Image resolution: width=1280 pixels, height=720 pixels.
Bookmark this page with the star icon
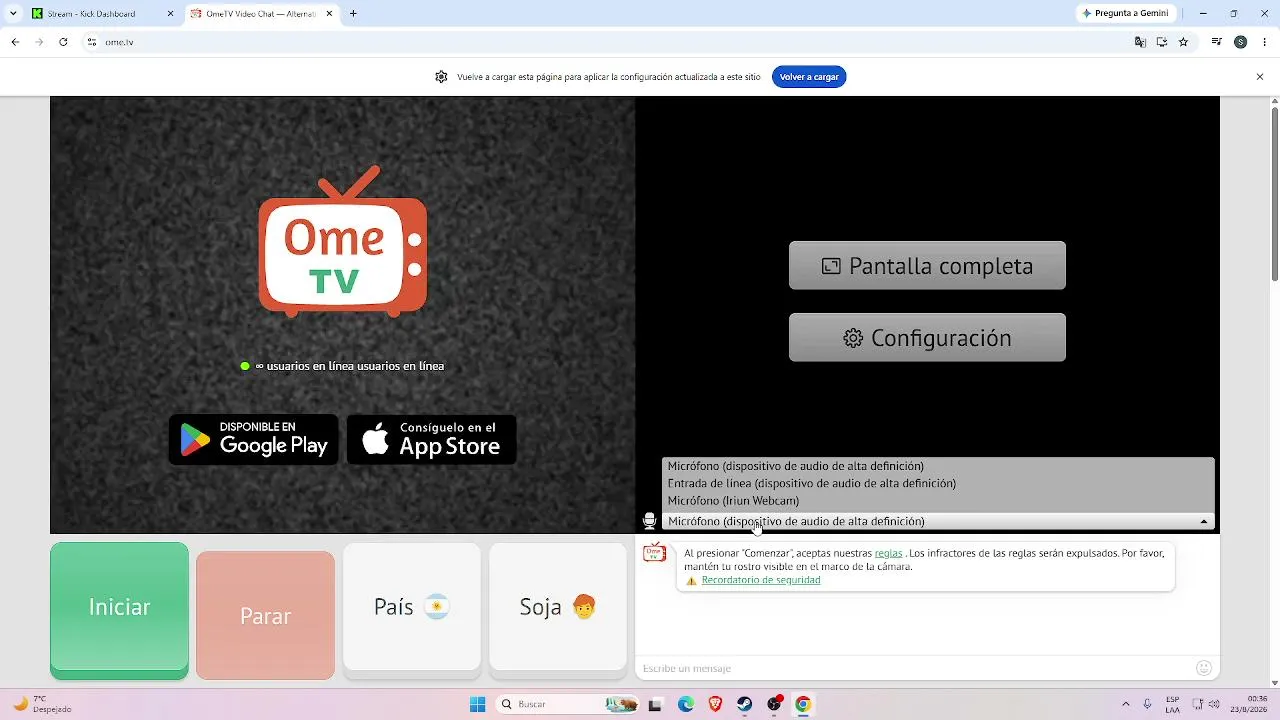point(1184,42)
